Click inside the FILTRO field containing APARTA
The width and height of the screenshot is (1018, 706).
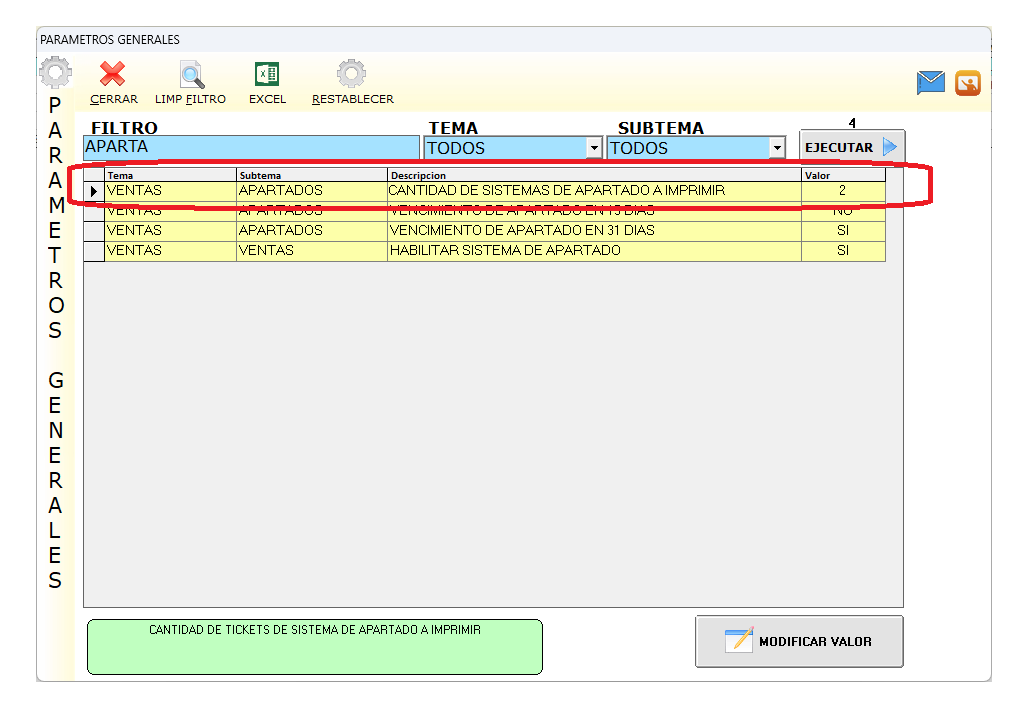click(x=250, y=147)
